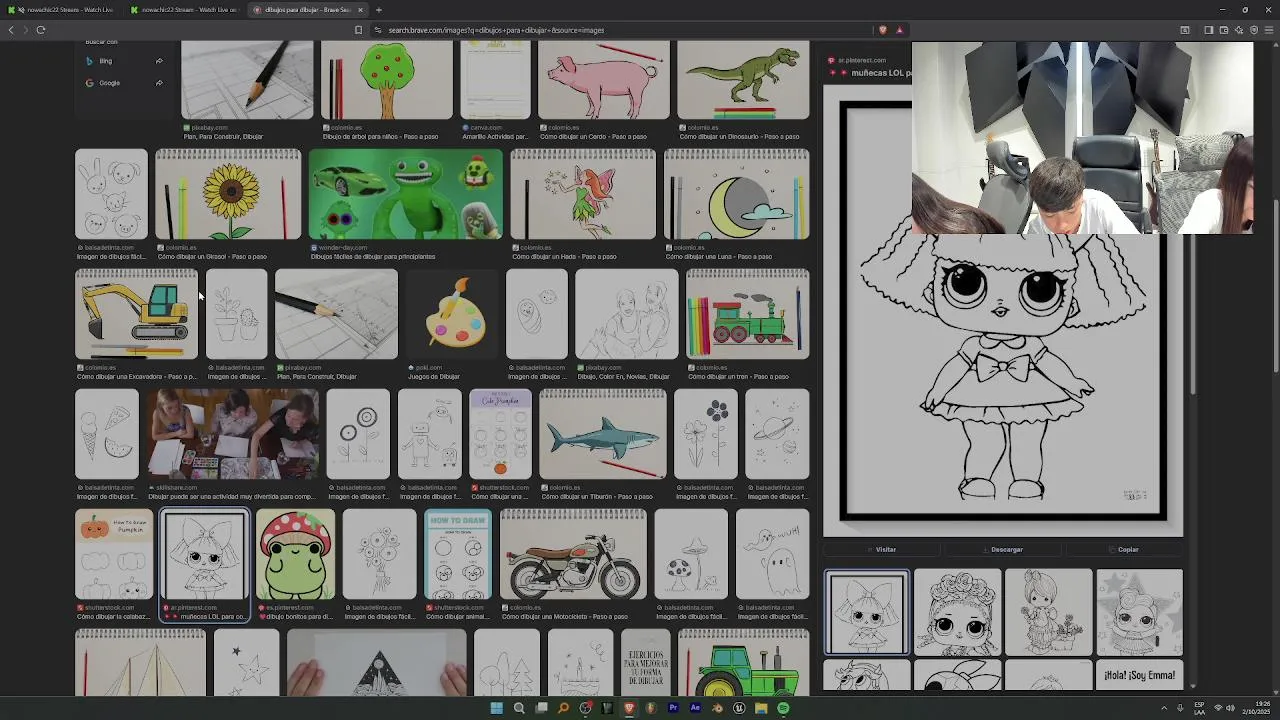Open the taskbar clock and date
The image size is (1280, 720).
(1256, 708)
